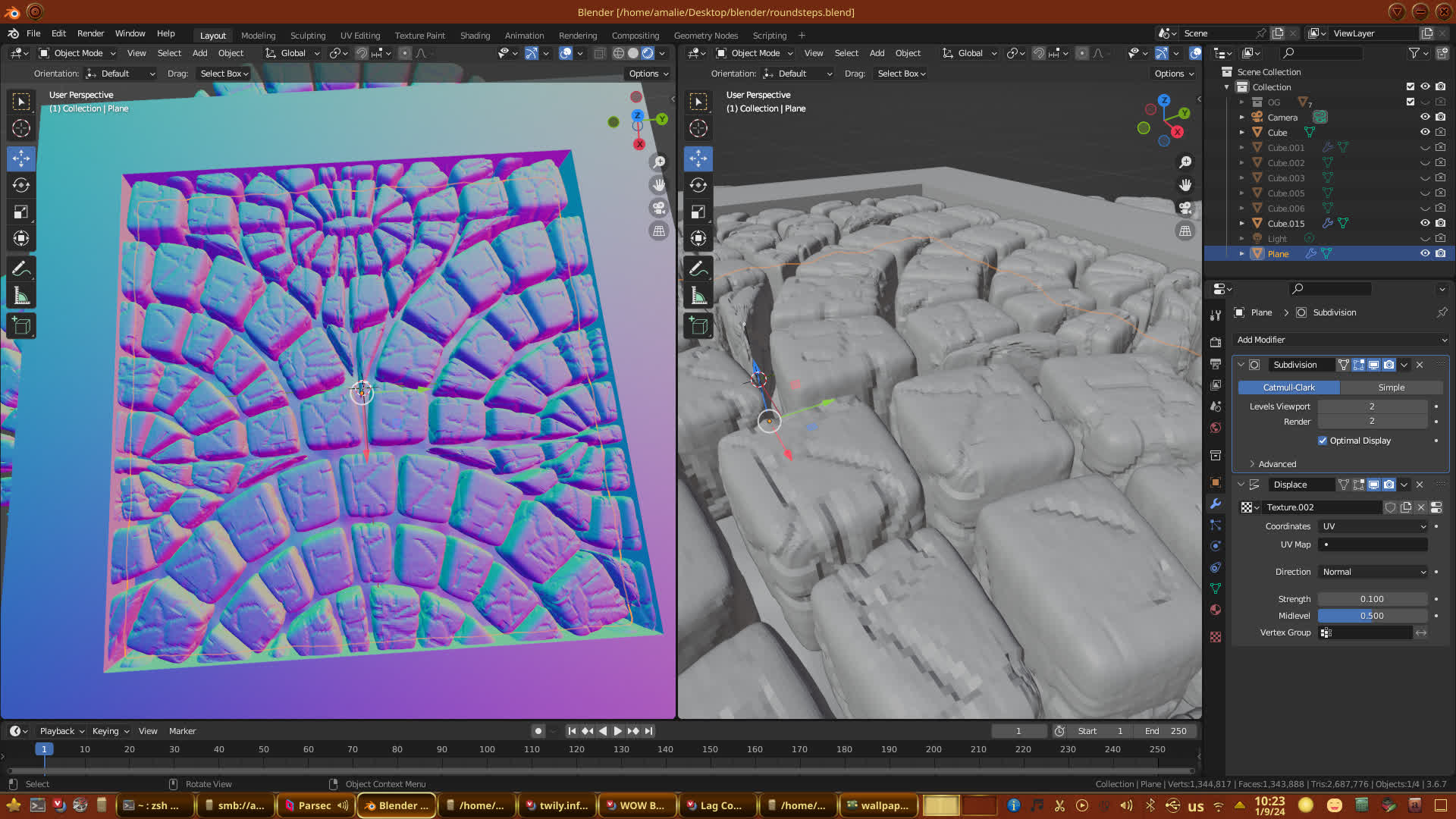
Task: Click the Catmull-Clark subdivision button
Action: pyautogui.click(x=1288, y=388)
